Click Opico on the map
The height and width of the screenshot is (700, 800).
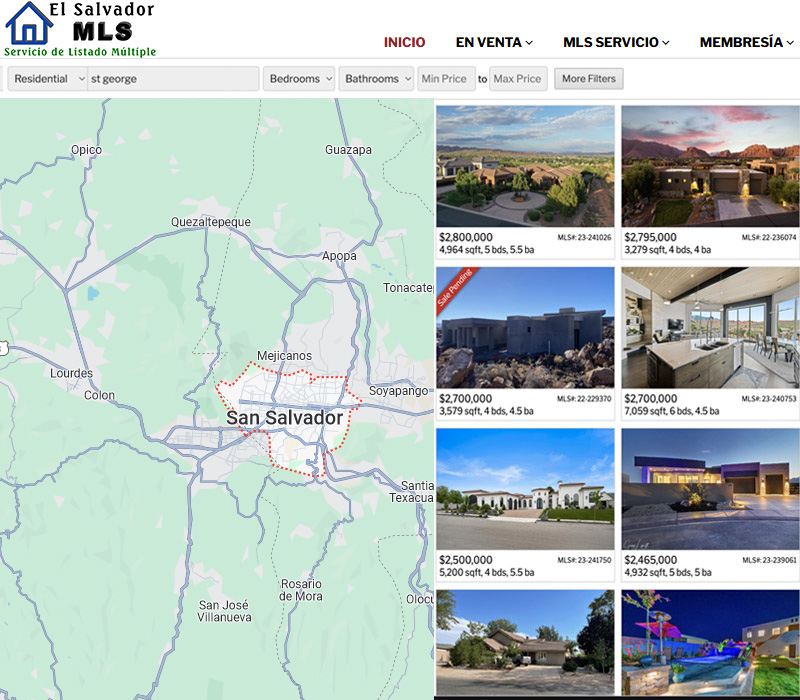tap(86, 150)
